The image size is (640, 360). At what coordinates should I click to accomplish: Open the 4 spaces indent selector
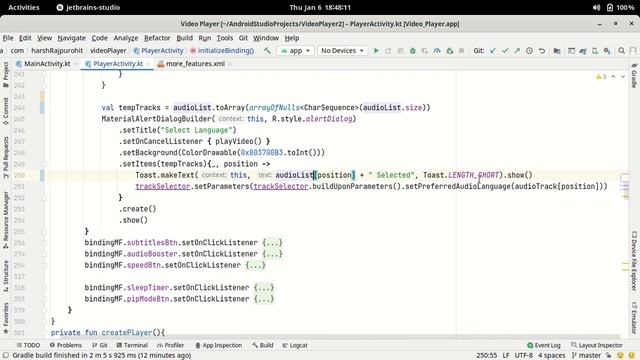551,356
